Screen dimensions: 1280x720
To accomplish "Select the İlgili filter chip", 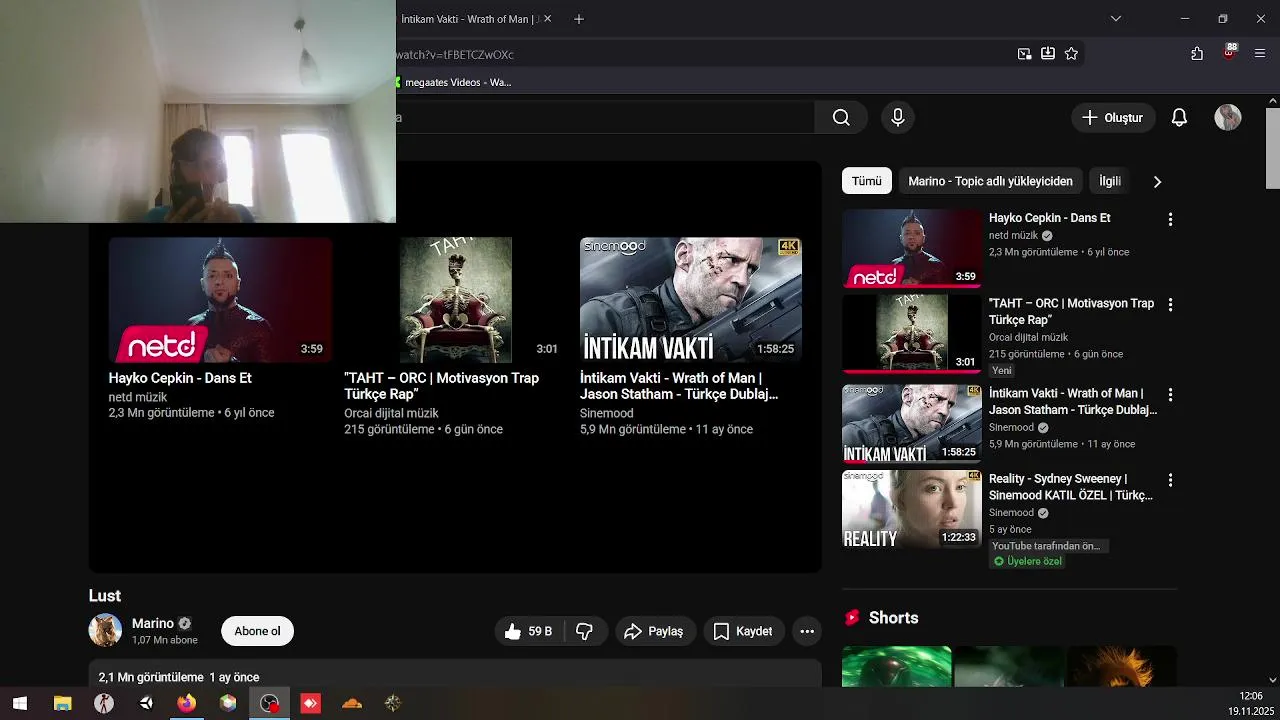I will (1110, 181).
